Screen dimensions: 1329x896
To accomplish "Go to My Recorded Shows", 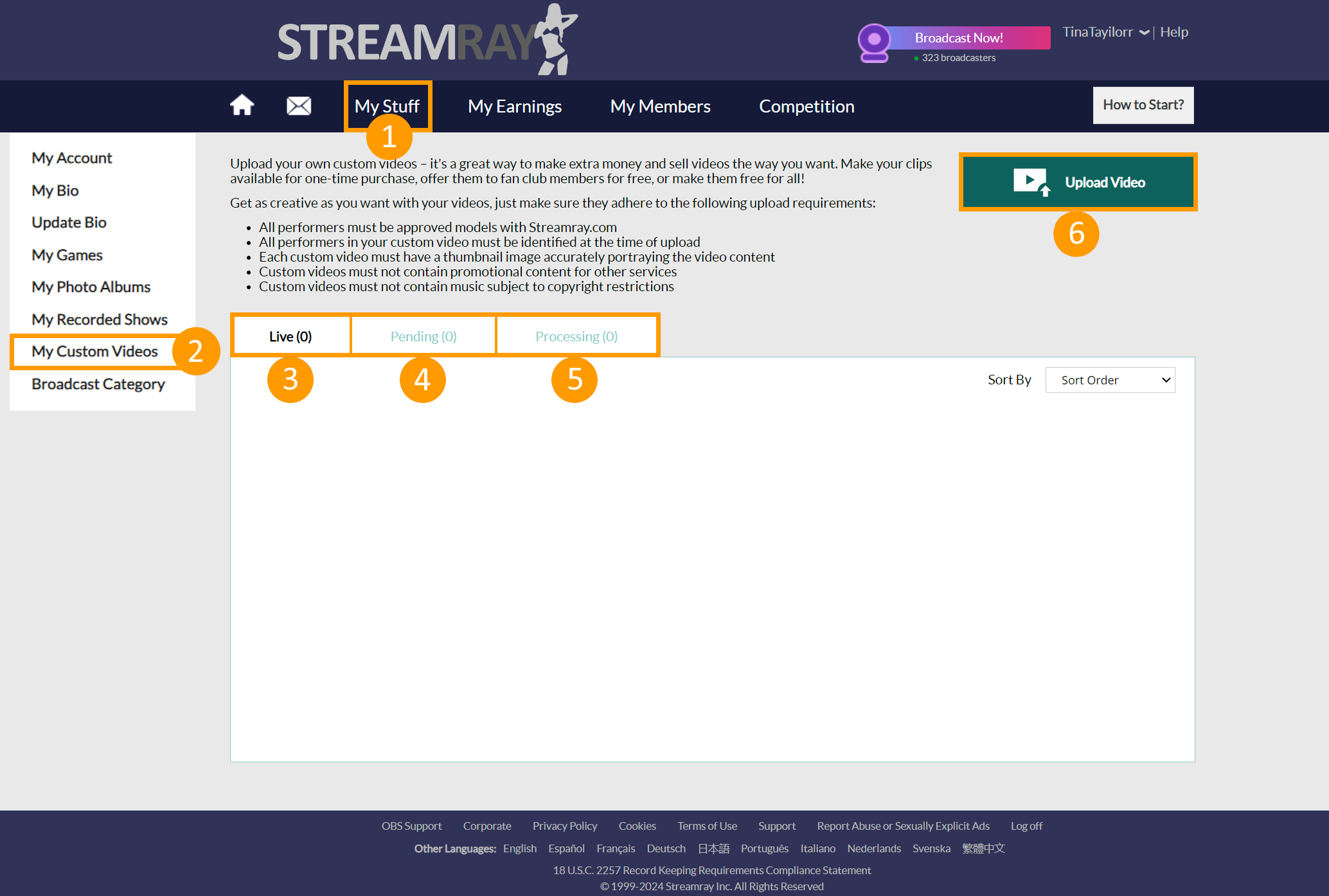I will 100,319.
